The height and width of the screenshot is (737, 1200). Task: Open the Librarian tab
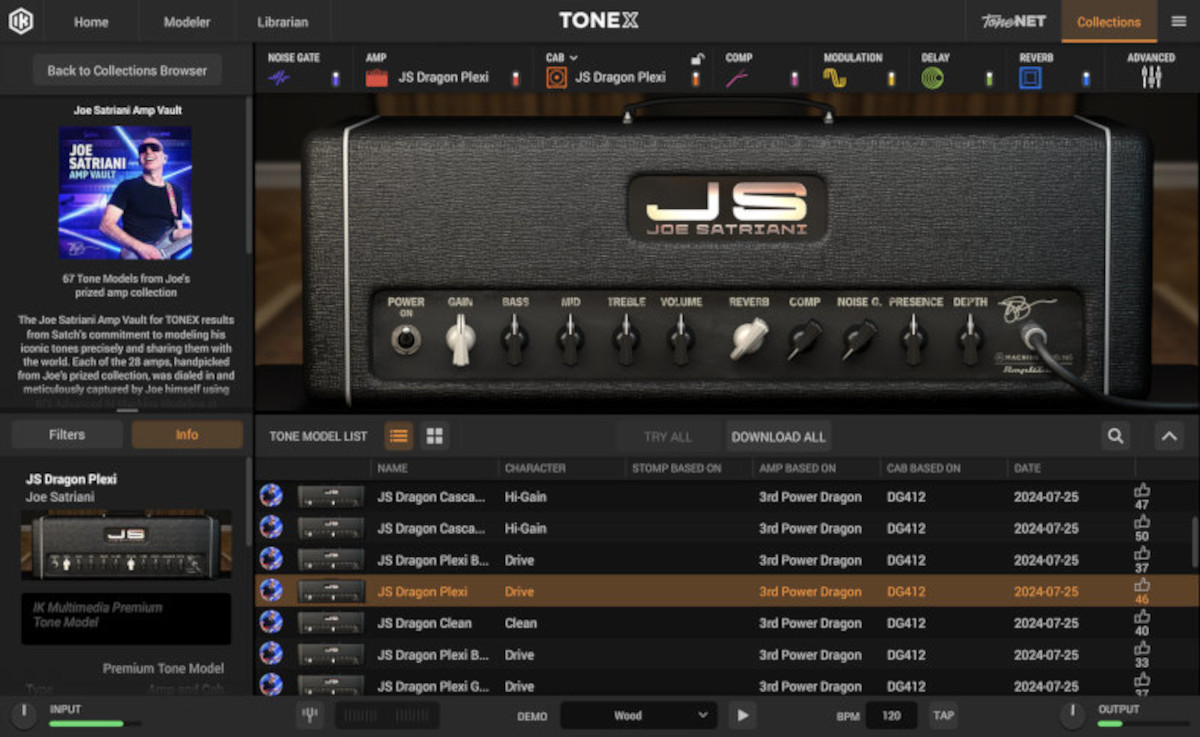click(x=283, y=21)
